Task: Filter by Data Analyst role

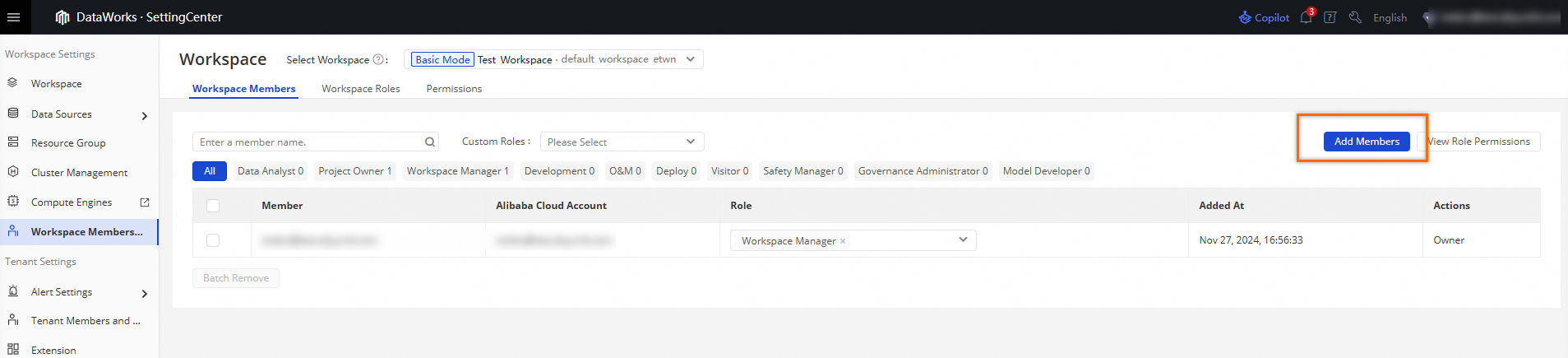Action: [271, 171]
